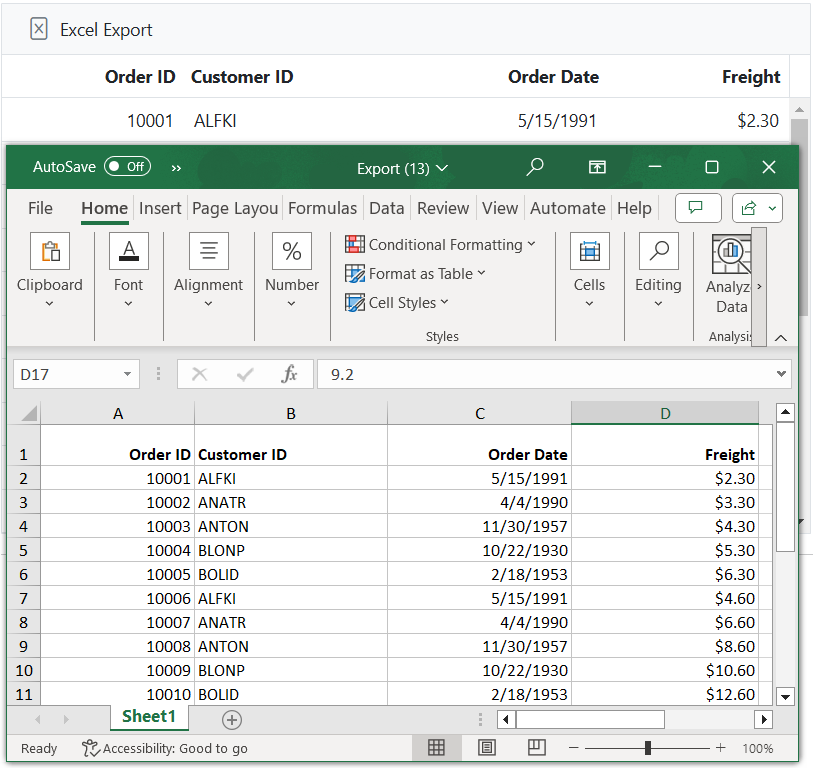Open the Insert ribbon tab
Viewport: 813px width, 768px height.
(160, 208)
